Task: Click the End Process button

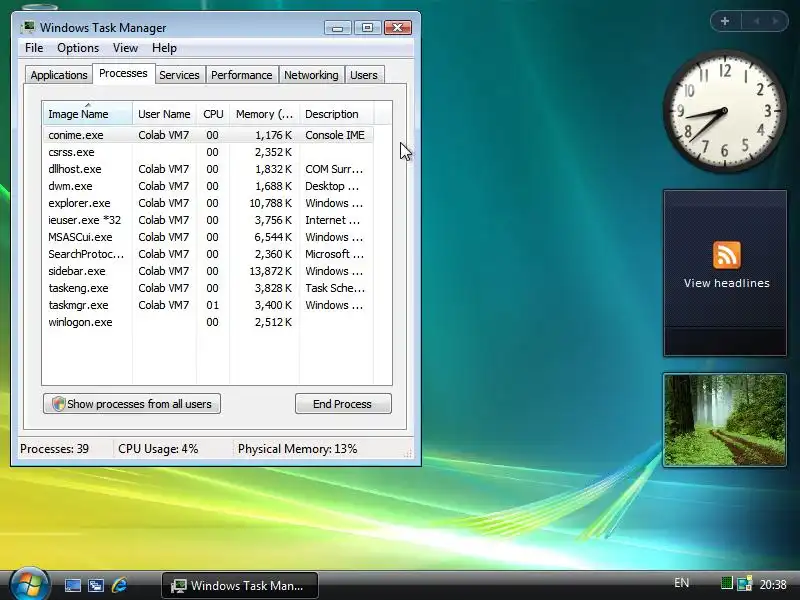Action: (x=343, y=404)
